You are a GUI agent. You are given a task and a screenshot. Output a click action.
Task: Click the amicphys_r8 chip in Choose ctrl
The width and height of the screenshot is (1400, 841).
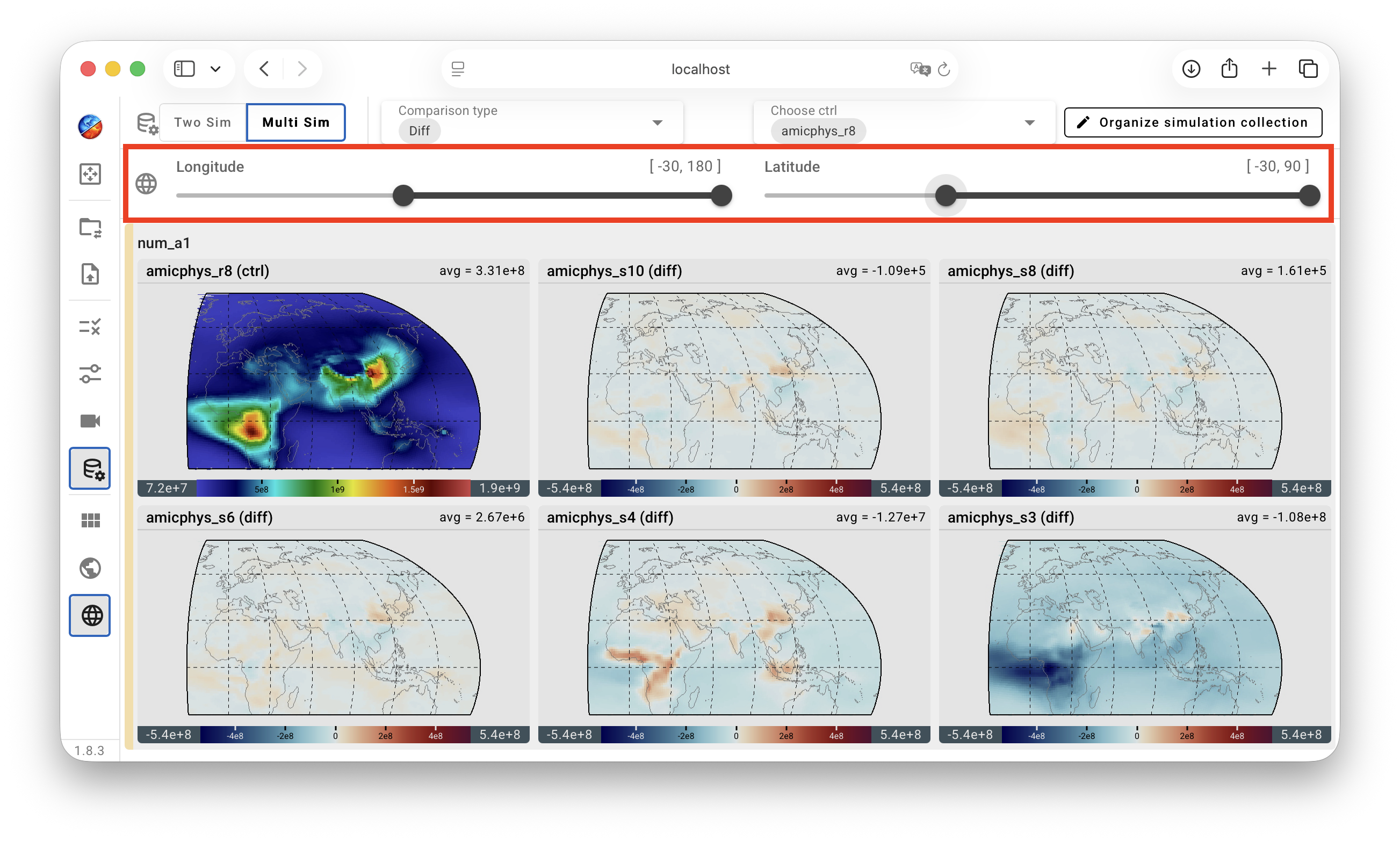click(818, 131)
